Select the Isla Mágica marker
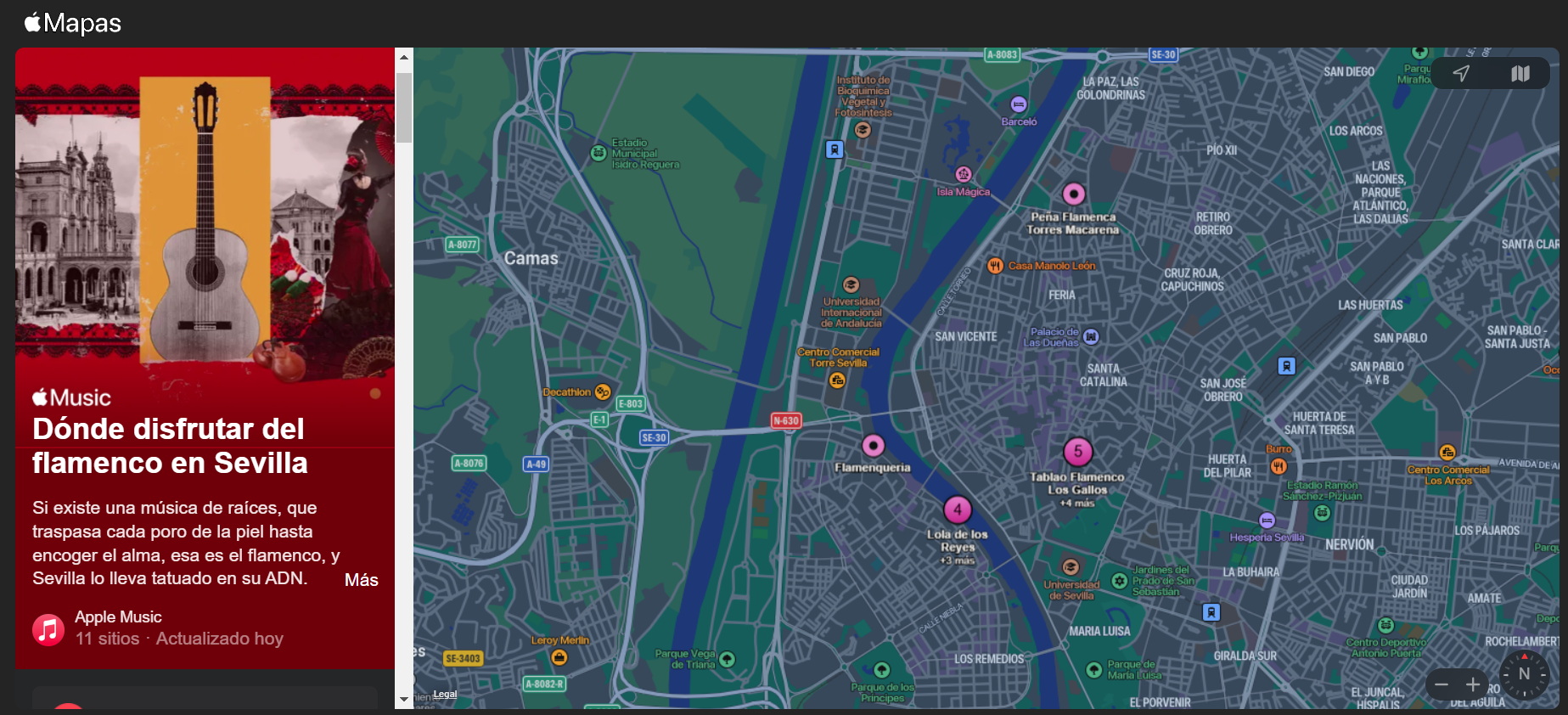 pyautogui.click(x=964, y=174)
